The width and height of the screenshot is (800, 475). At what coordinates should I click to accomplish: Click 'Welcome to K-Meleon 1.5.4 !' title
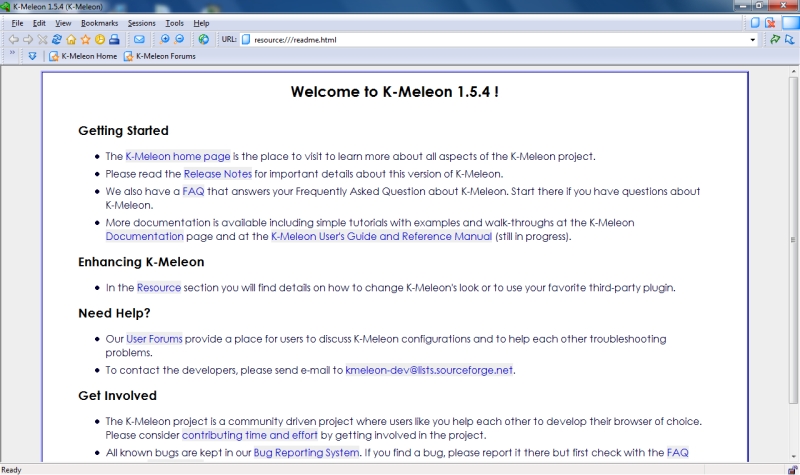[394, 92]
